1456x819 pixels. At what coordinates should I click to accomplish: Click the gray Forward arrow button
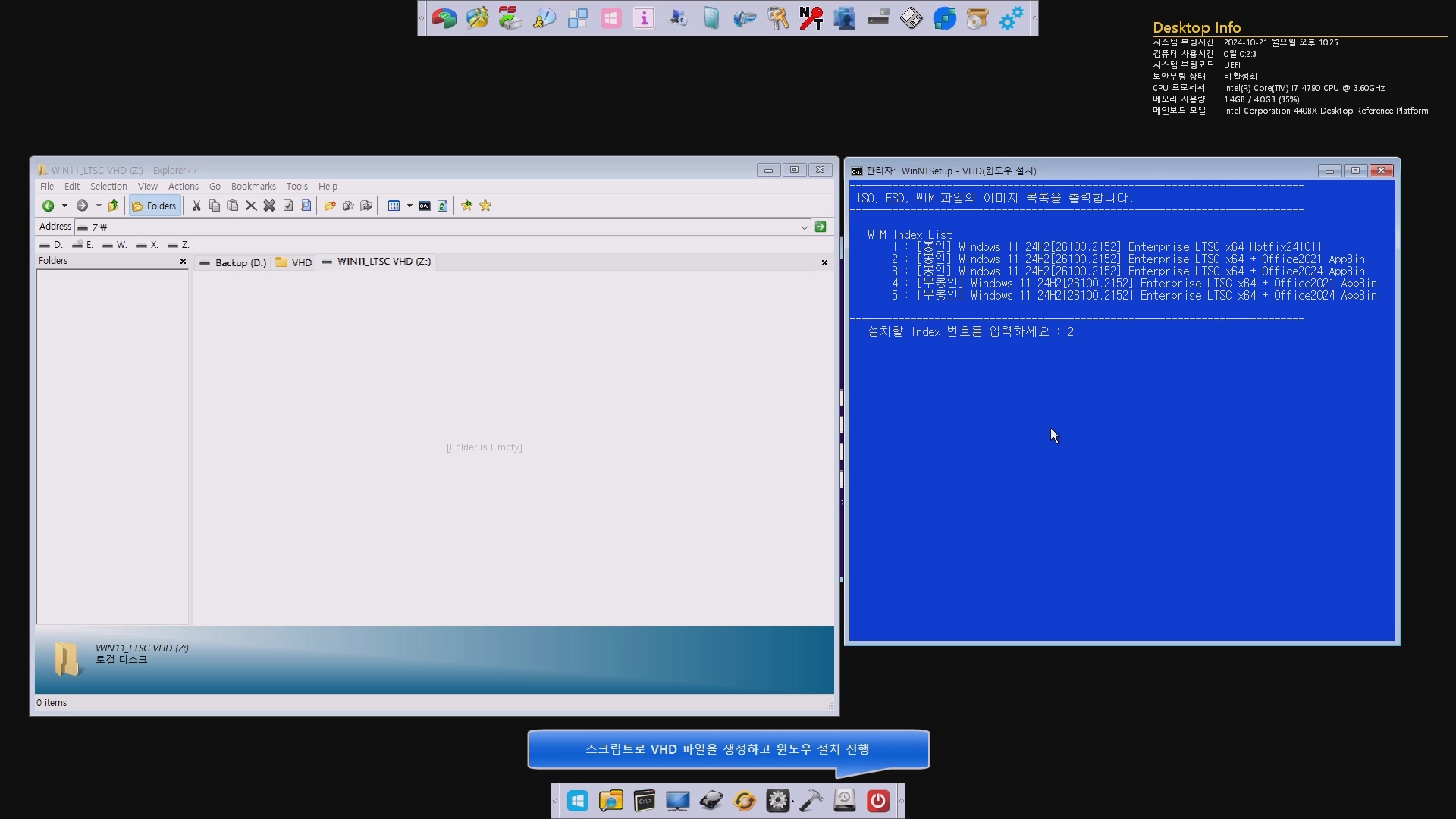[82, 206]
